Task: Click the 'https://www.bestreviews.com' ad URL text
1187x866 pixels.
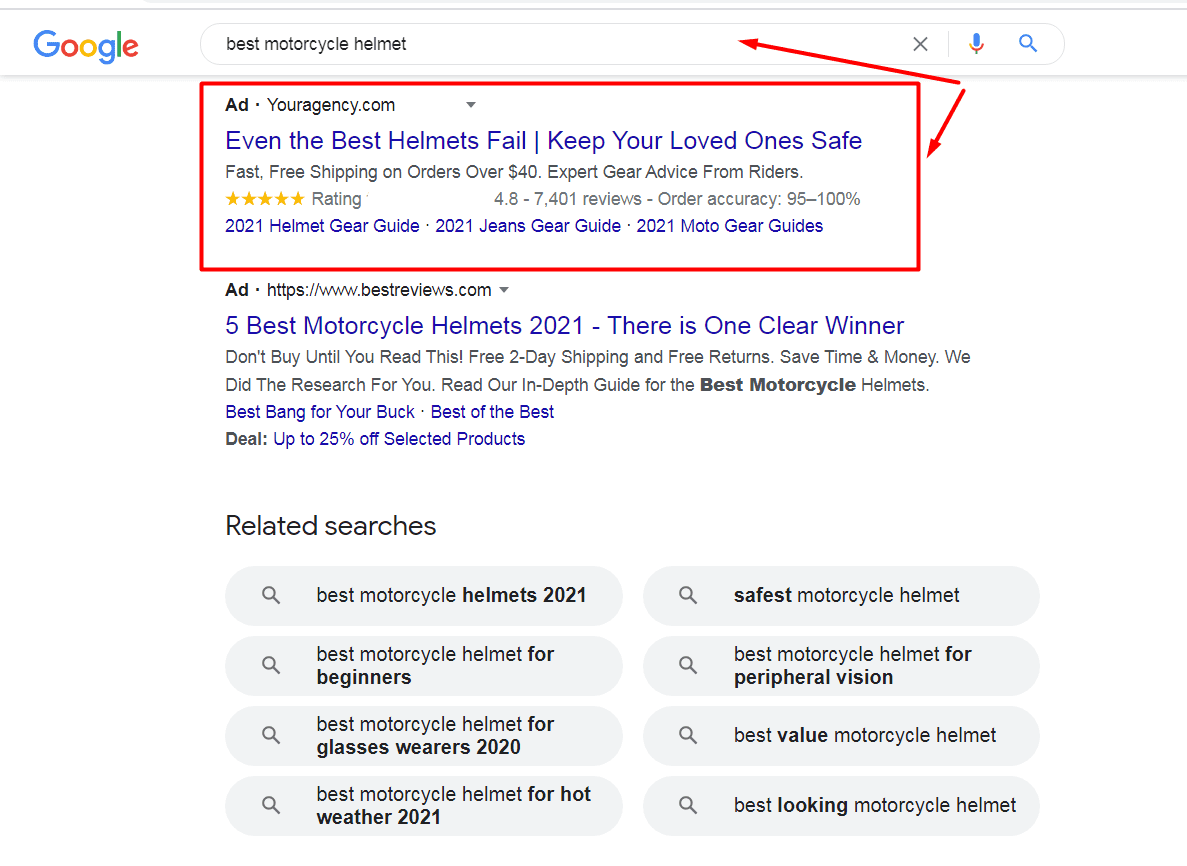Action: click(379, 290)
